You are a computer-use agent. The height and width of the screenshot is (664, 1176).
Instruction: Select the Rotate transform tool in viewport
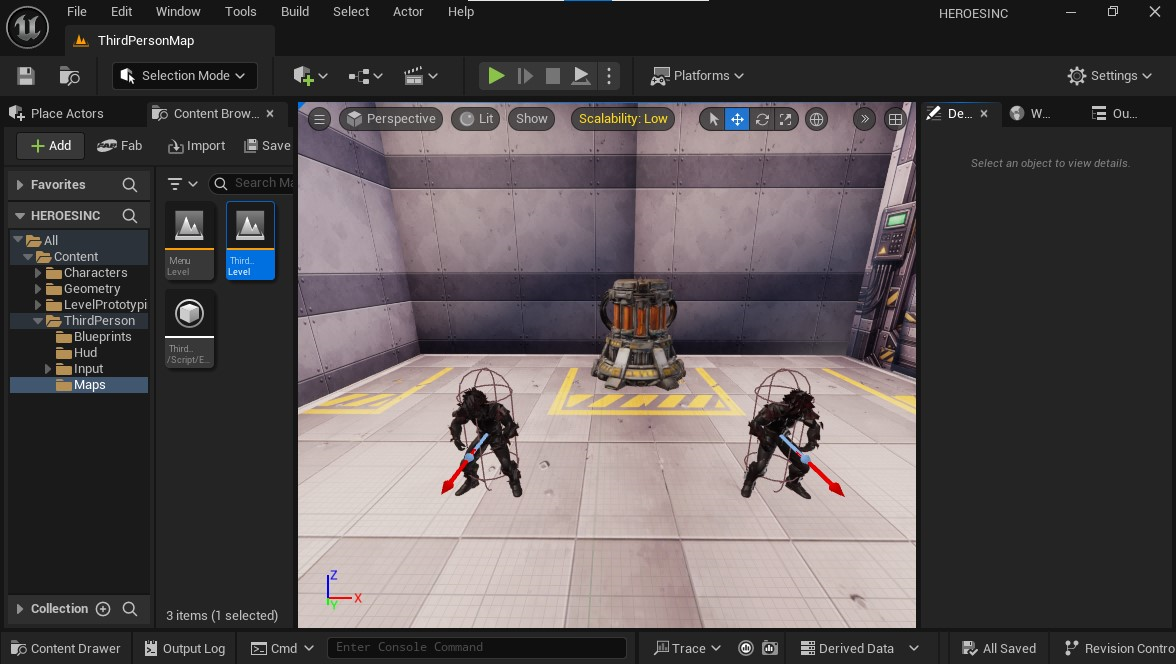[762, 119]
